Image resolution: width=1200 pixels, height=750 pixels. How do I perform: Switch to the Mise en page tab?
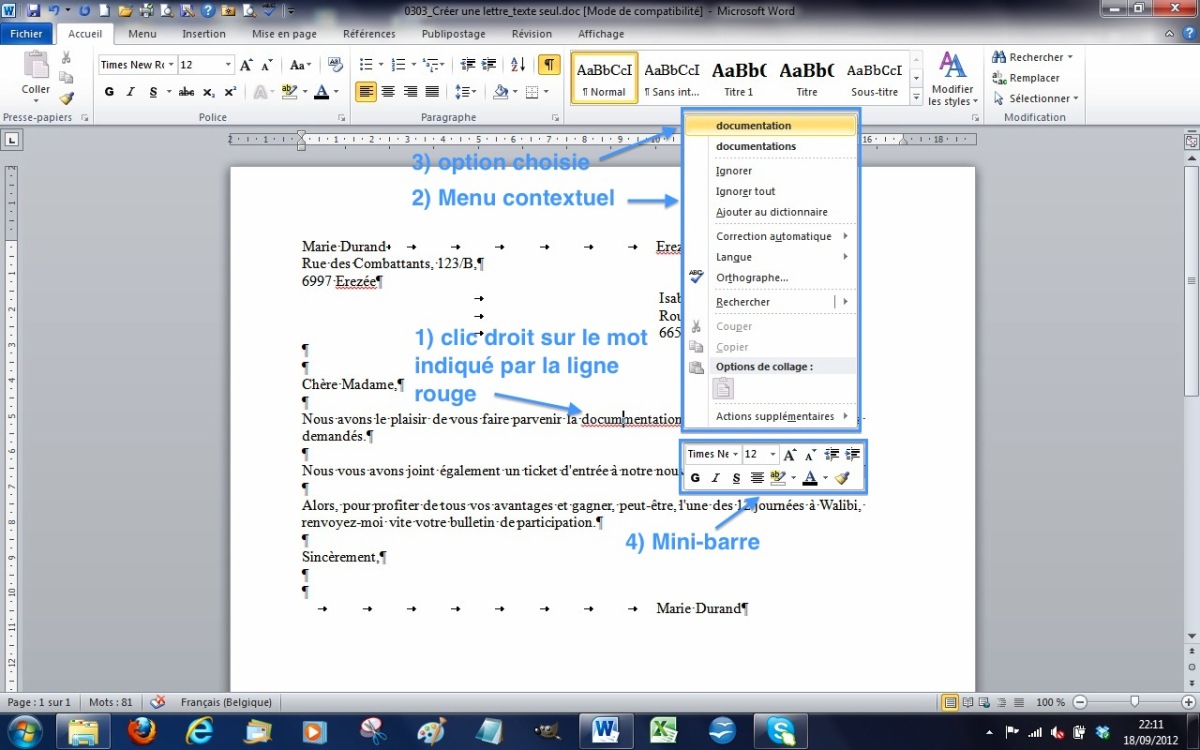point(284,33)
